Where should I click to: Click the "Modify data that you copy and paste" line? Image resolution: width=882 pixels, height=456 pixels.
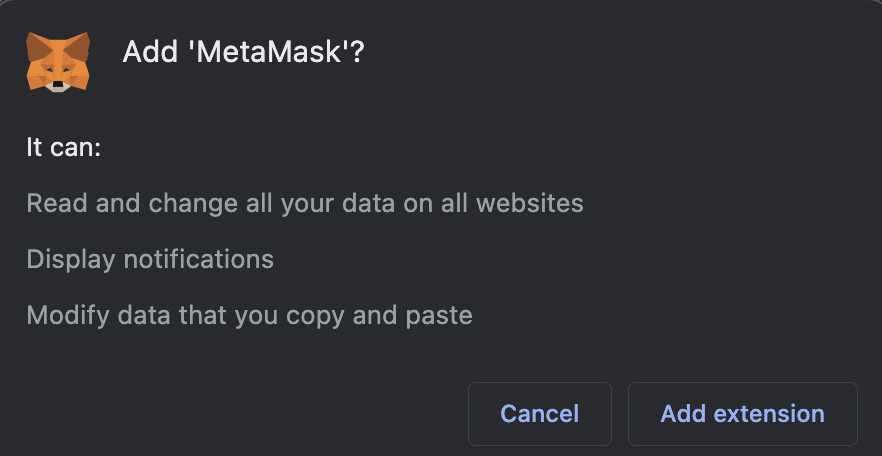[x=249, y=316]
